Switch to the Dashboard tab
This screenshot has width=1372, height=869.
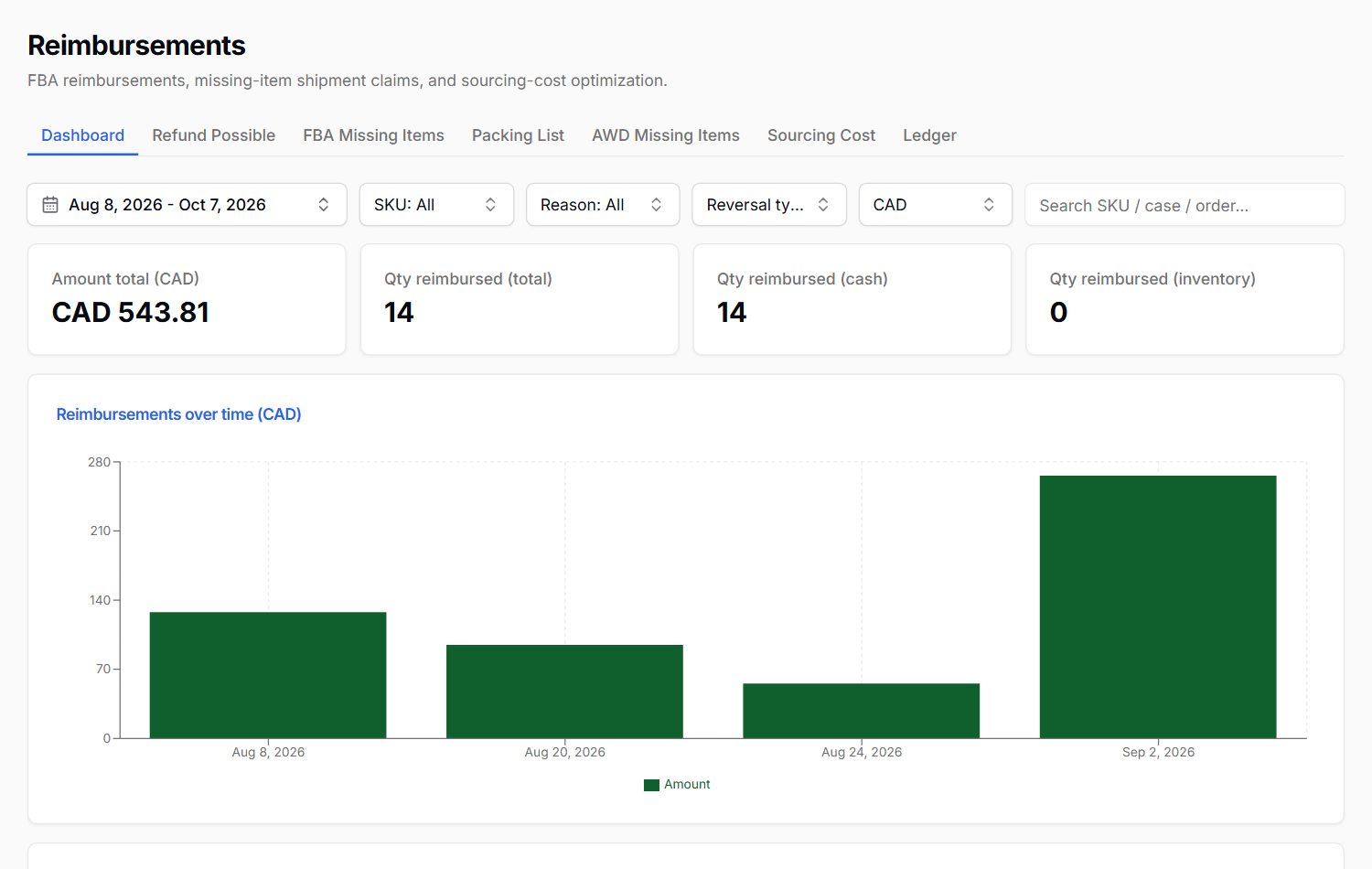(x=82, y=135)
